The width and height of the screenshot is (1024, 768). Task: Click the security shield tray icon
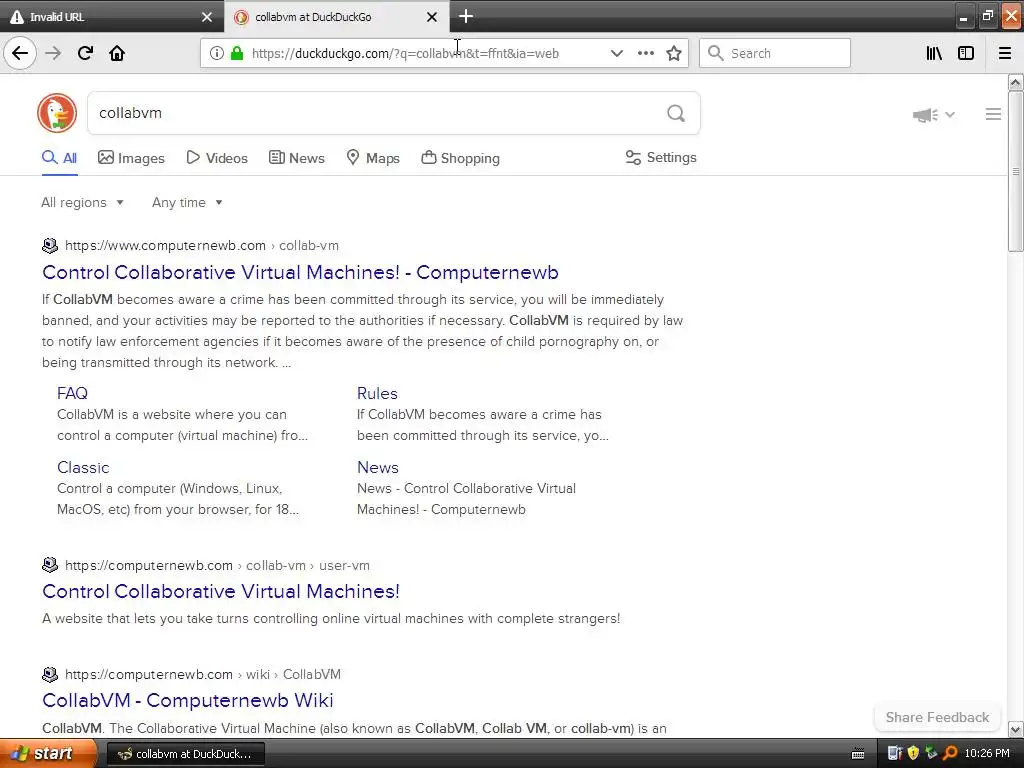point(913,753)
